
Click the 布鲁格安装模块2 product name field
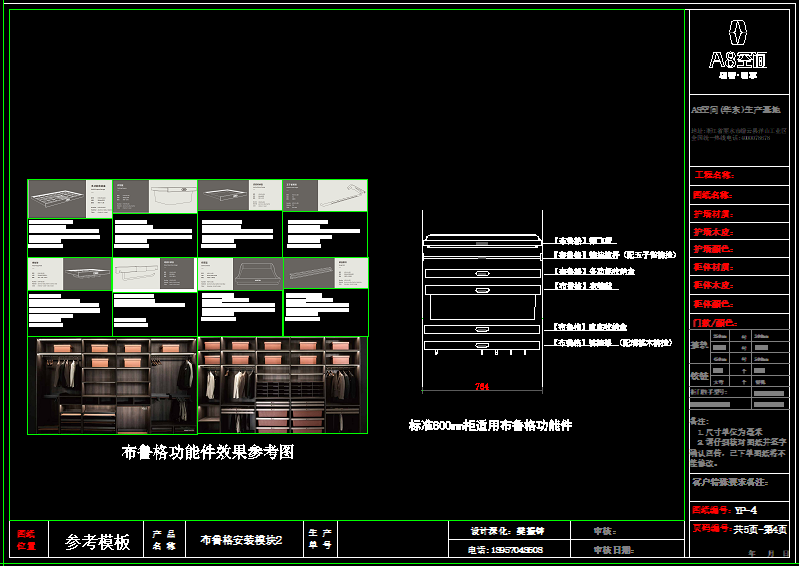241,541
